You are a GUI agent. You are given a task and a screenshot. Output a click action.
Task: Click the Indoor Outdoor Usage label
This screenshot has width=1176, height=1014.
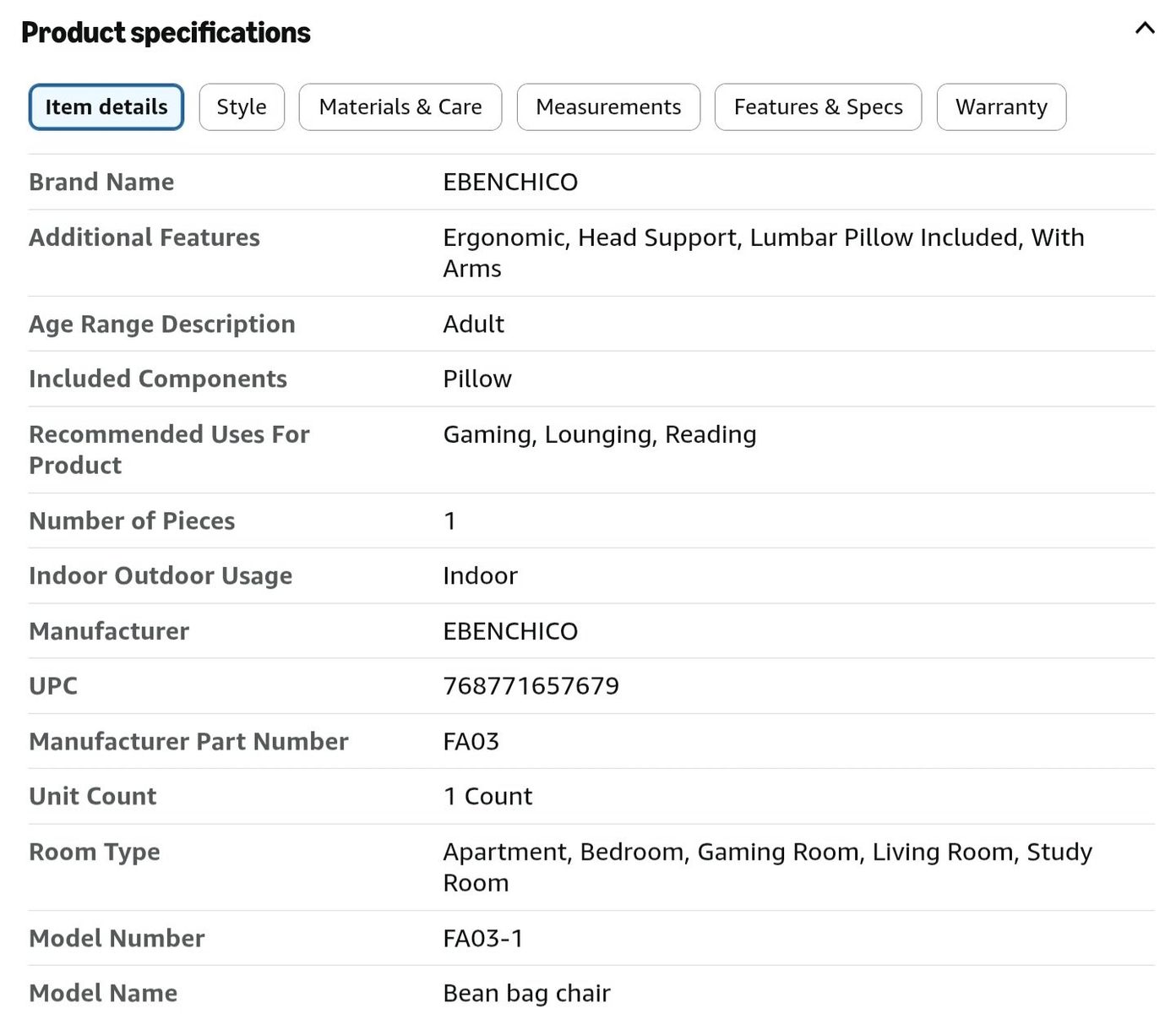[161, 575]
